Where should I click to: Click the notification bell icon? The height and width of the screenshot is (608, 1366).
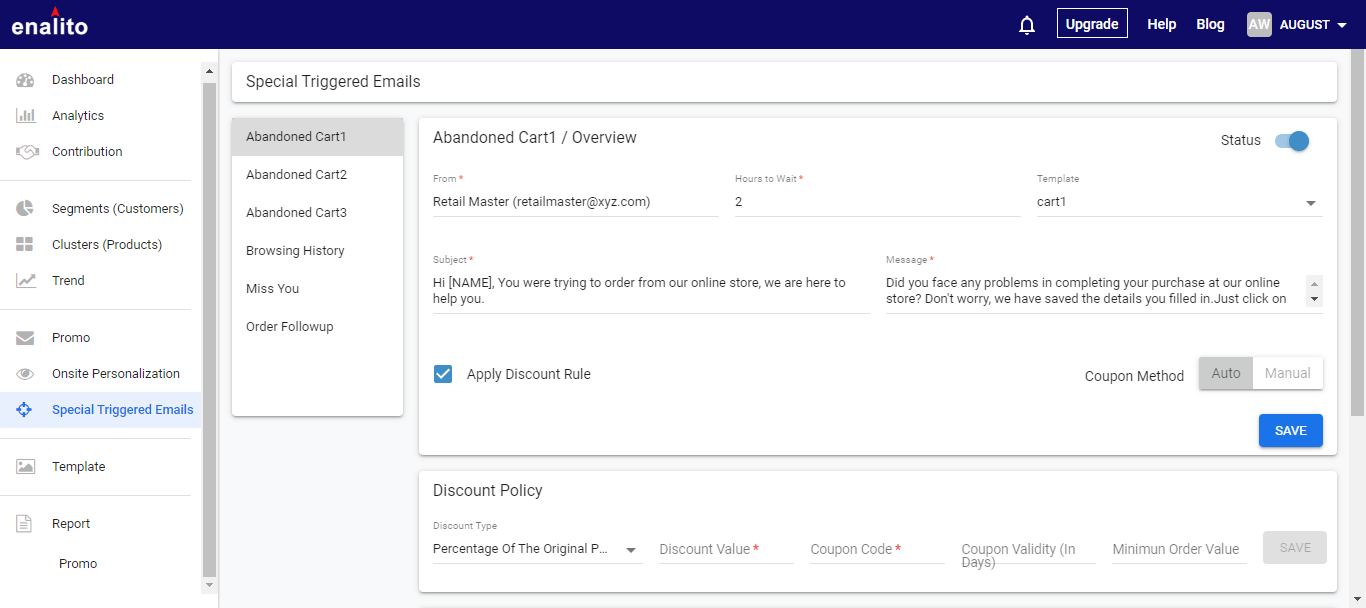tap(1026, 25)
